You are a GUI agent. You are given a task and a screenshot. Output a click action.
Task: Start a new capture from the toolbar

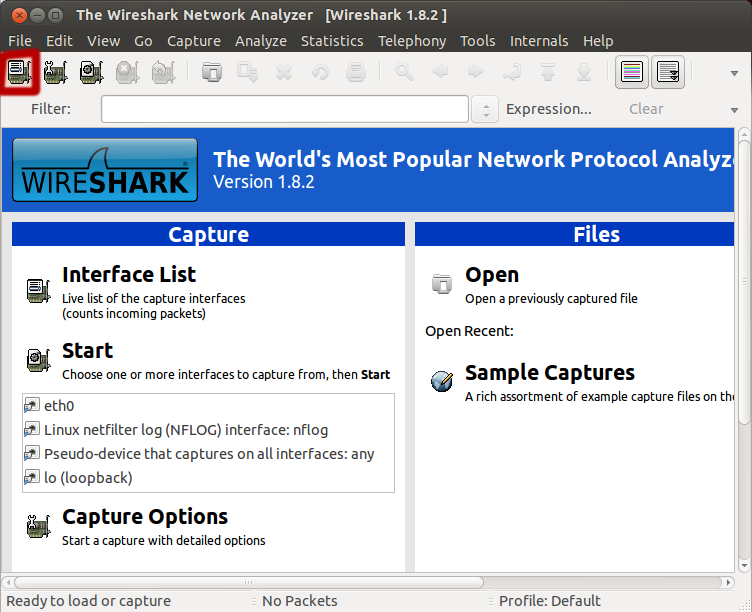91,72
